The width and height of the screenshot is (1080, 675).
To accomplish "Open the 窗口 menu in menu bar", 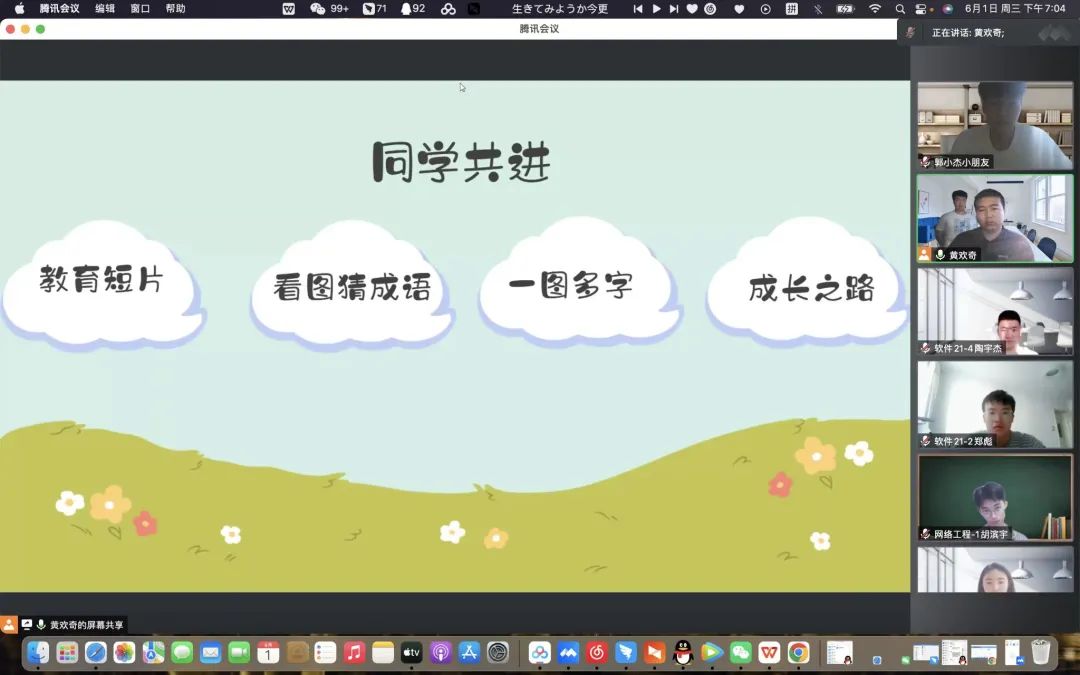I will (x=140, y=8).
